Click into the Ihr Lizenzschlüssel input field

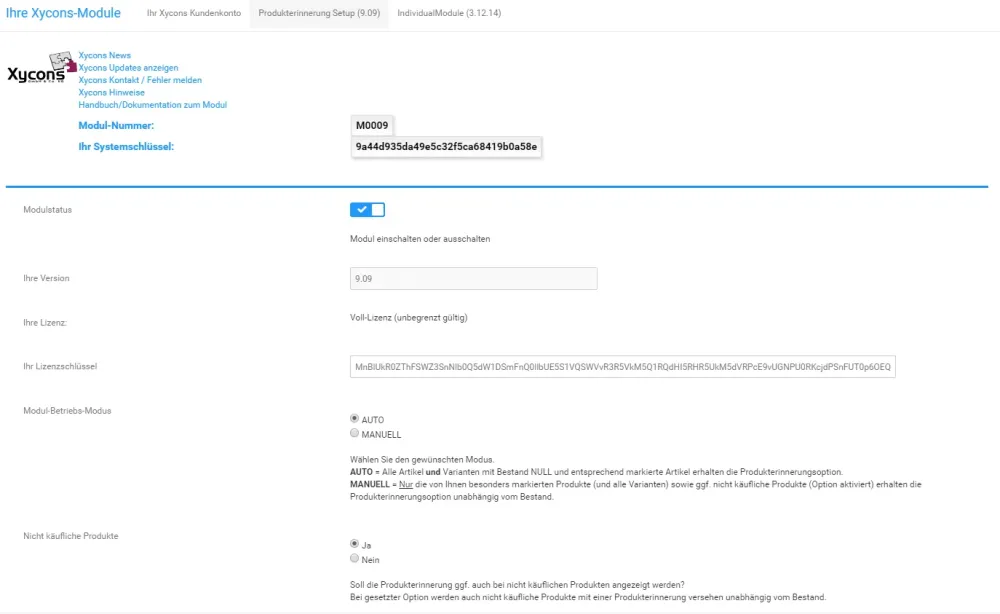622,367
